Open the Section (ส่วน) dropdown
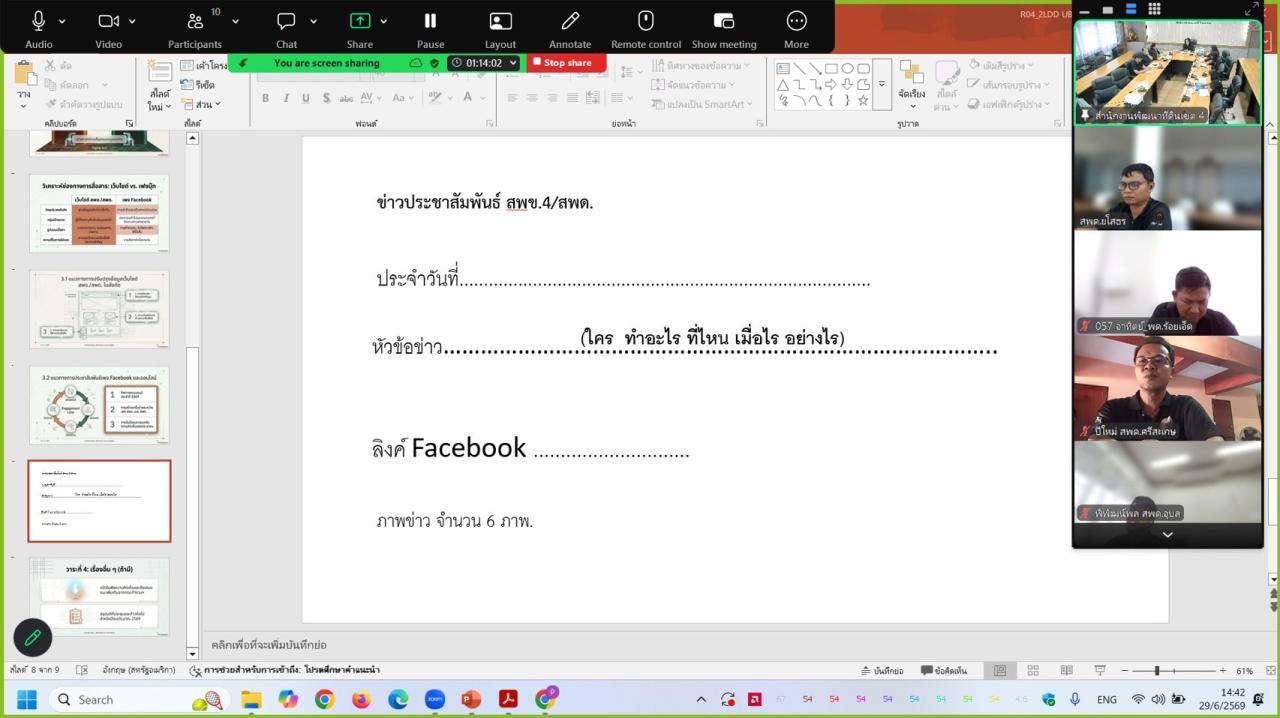Image resolution: width=1280 pixels, height=718 pixels. point(201,104)
